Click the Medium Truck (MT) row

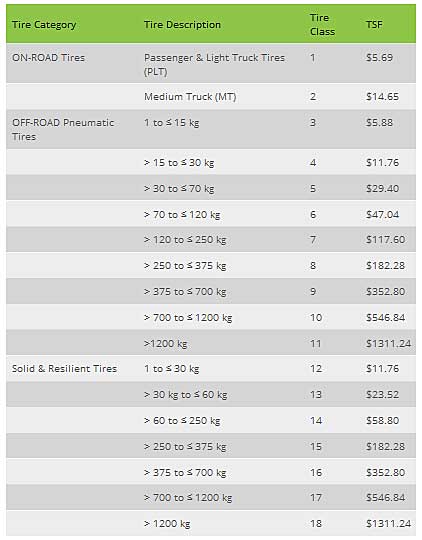(x=211, y=97)
